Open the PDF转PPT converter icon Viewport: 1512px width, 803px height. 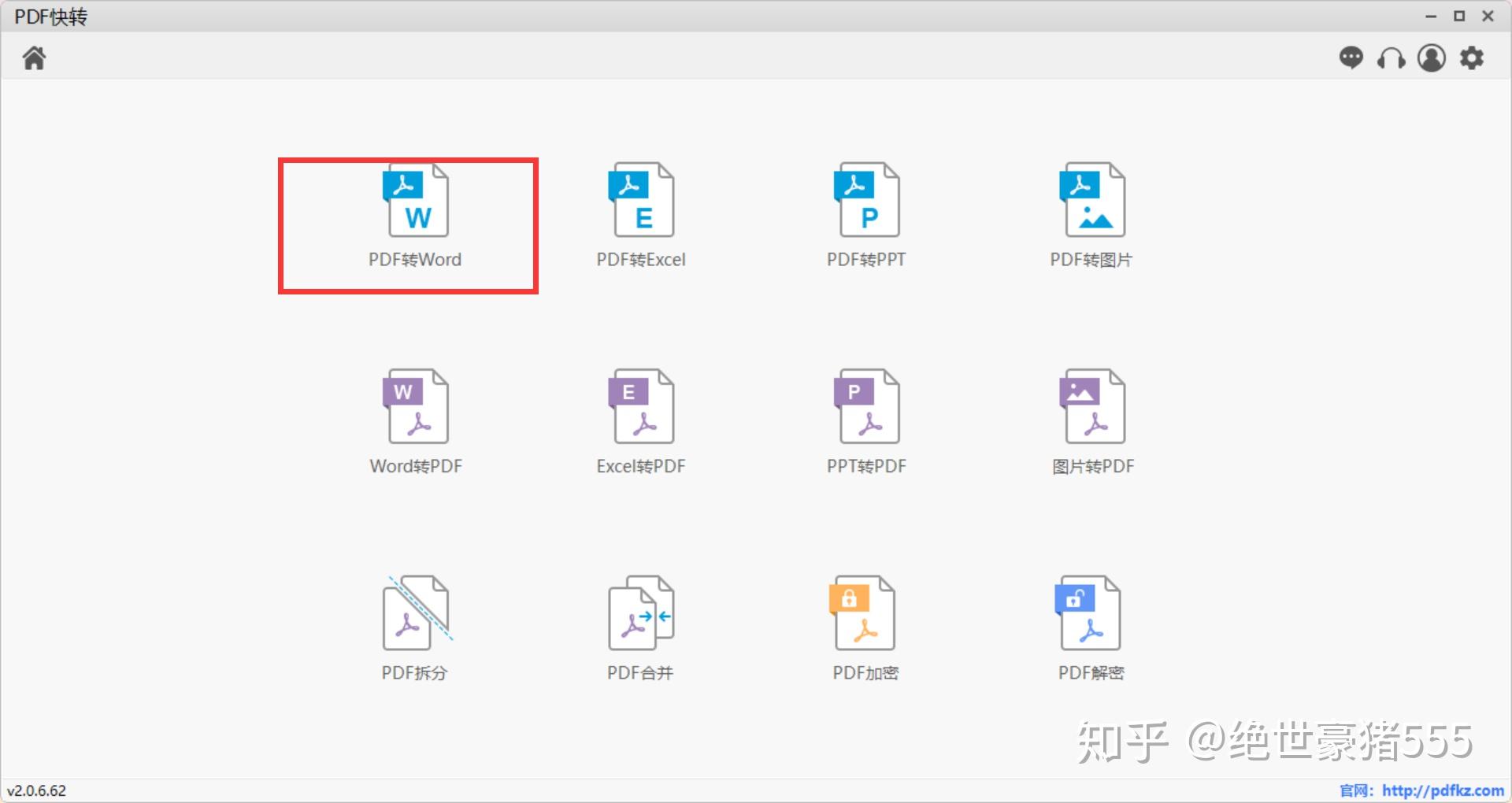(866, 200)
